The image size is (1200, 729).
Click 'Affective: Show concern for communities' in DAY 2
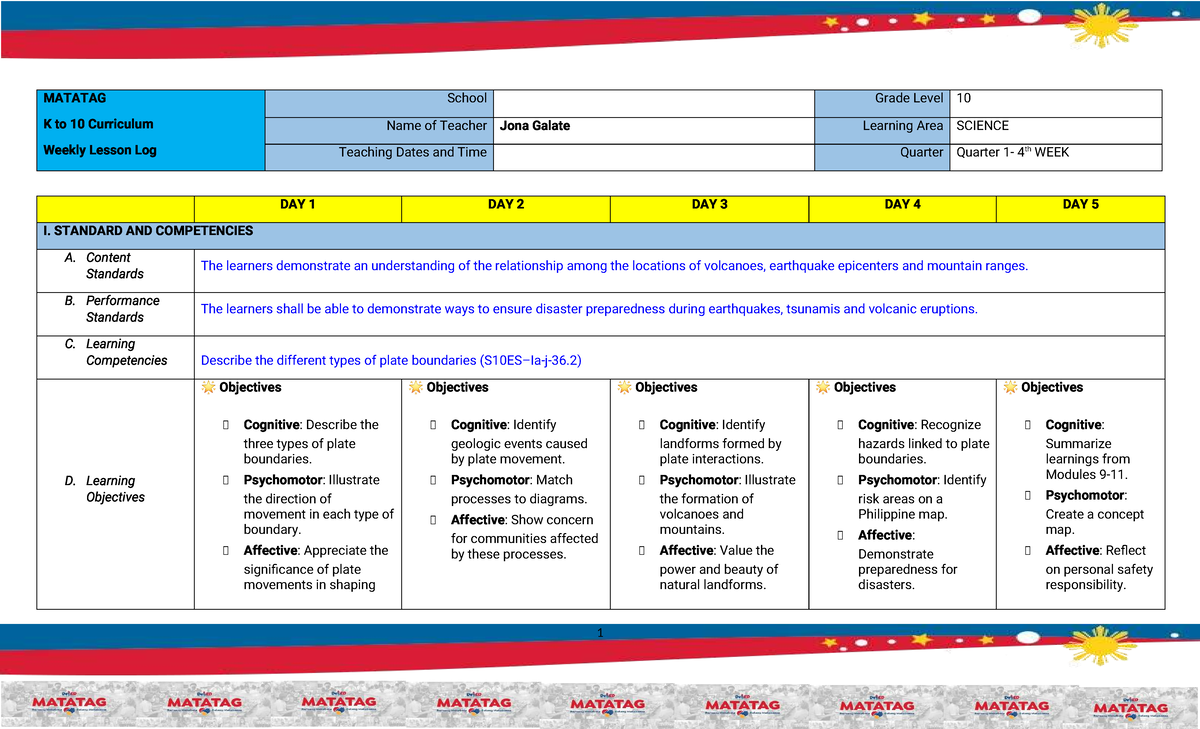(x=524, y=537)
